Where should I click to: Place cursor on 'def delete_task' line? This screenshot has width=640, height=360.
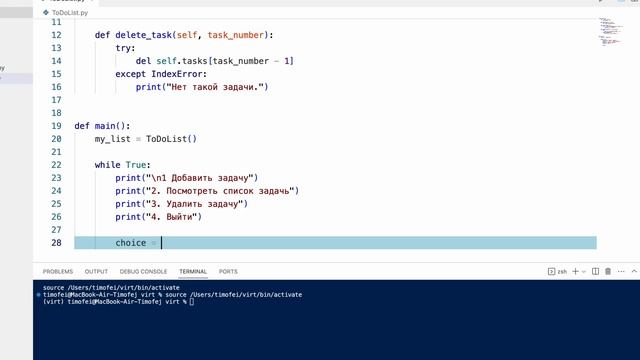184,35
